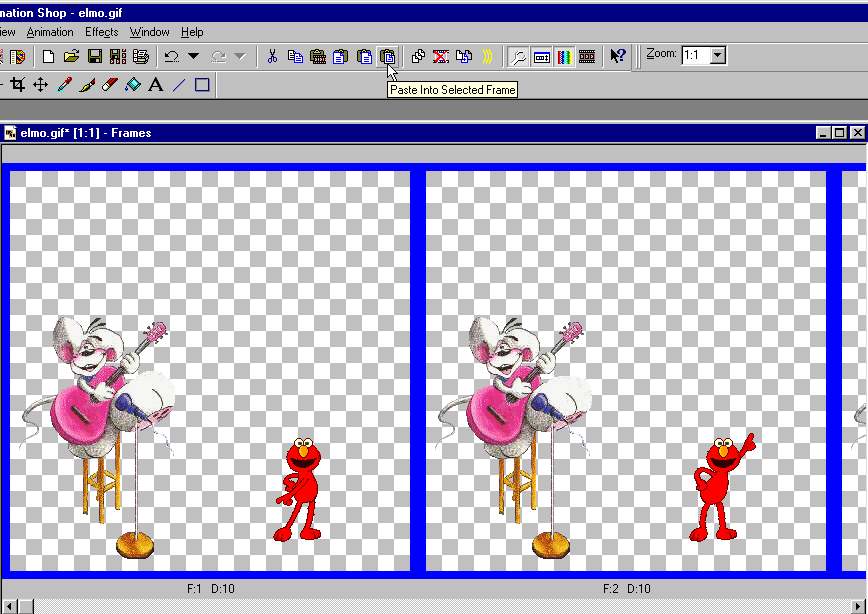Open the grayed Redo history dropdown arrow
The image size is (868, 614).
[x=240, y=56]
